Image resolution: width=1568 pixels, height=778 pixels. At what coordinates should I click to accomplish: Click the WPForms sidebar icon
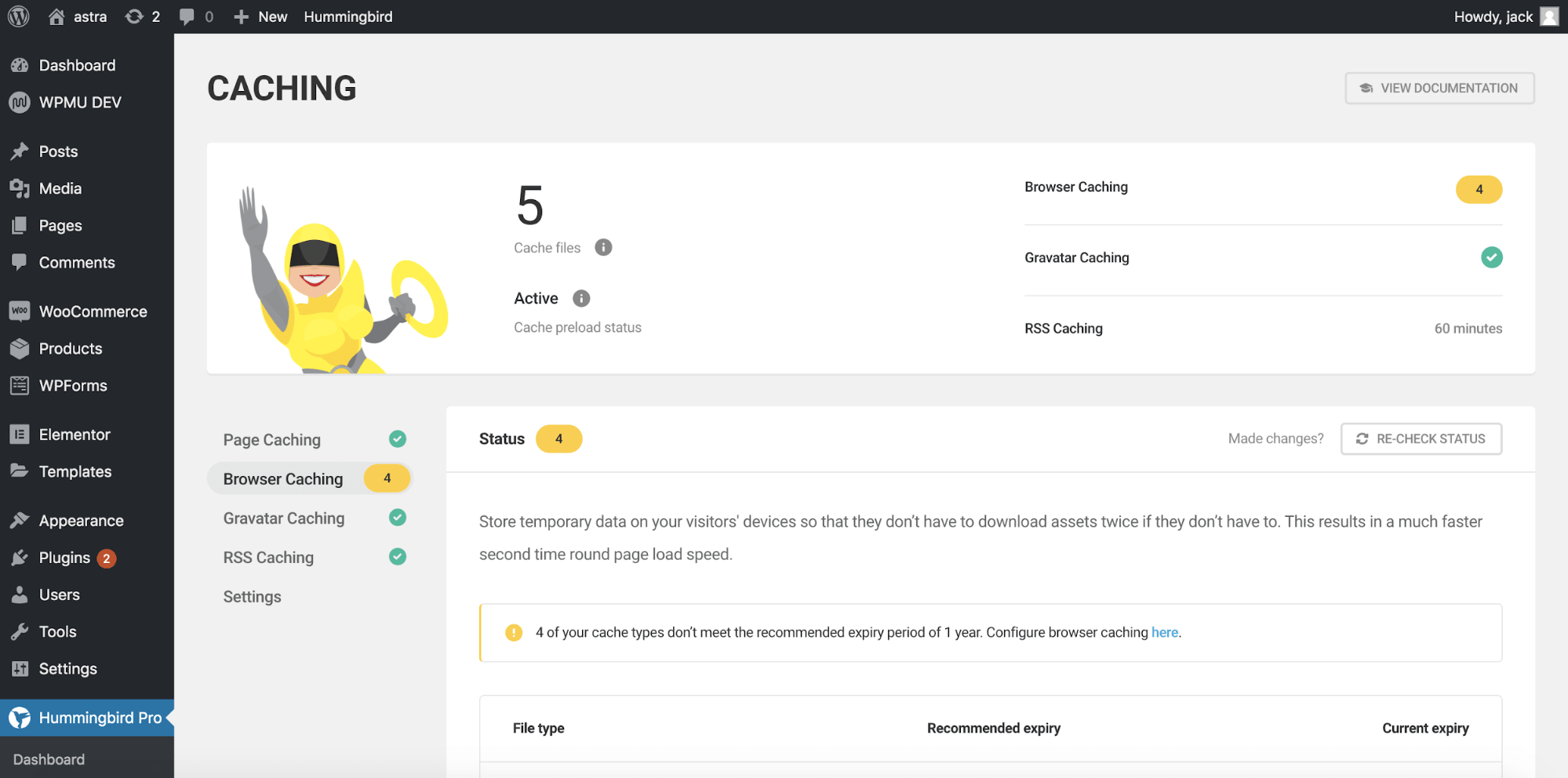tap(19, 385)
